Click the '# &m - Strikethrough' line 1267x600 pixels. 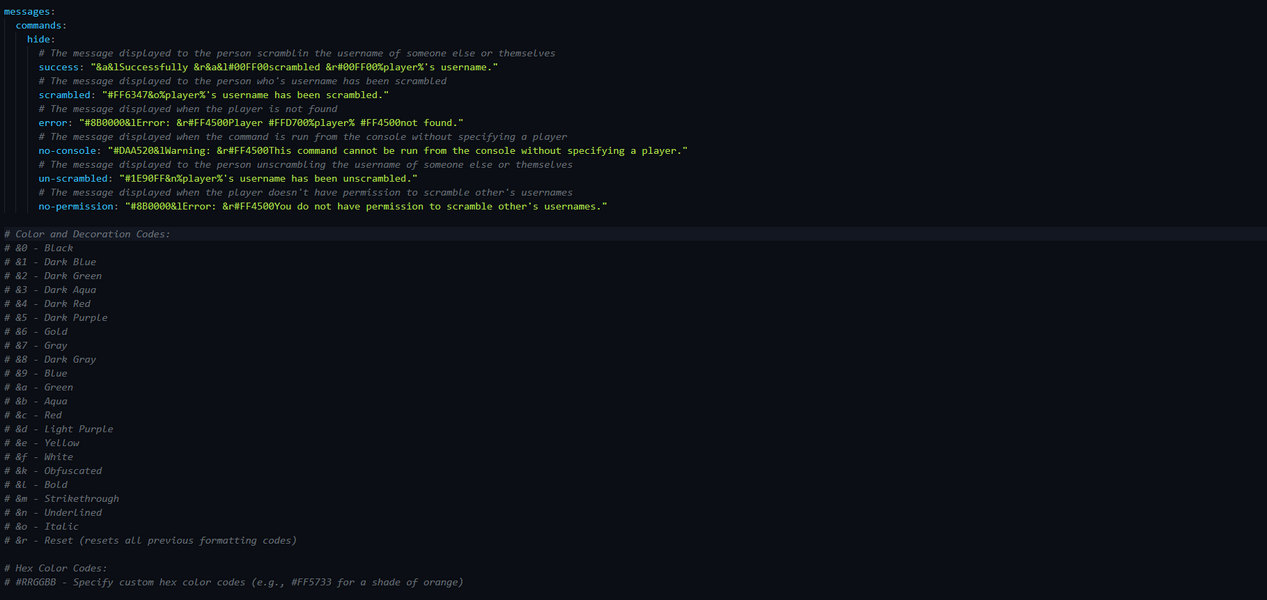pos(62,499)
